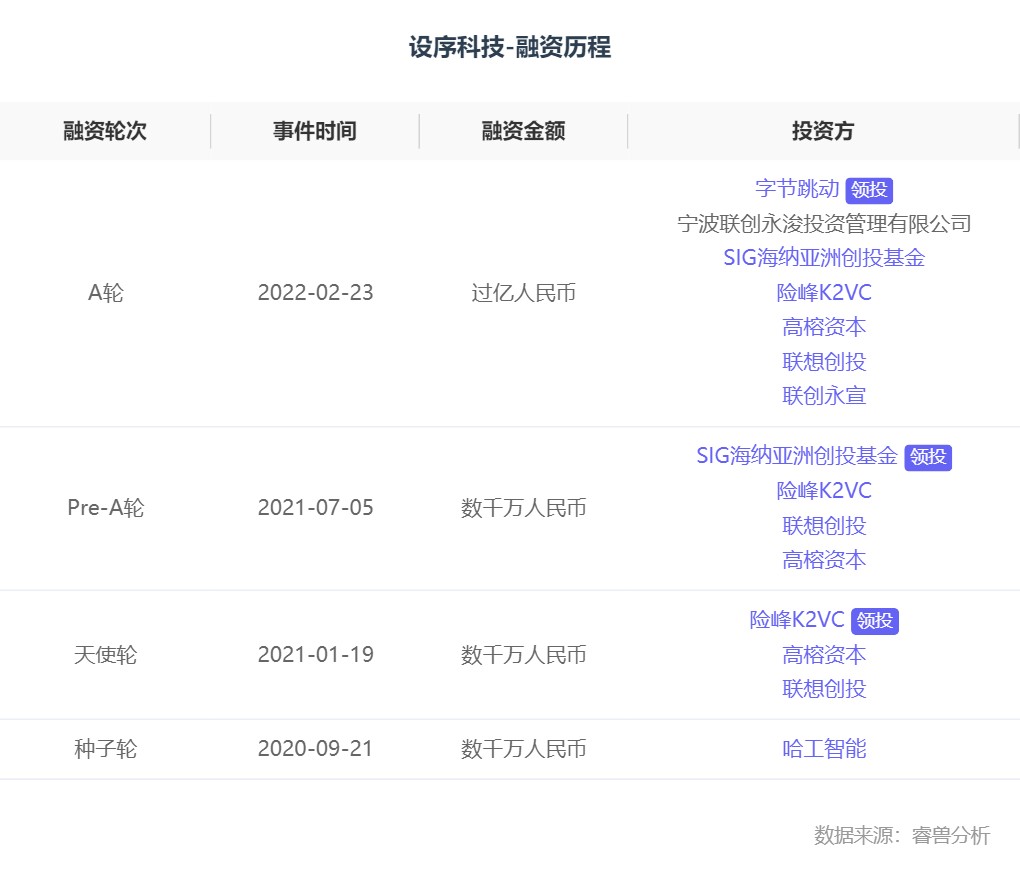Select the 宁波联创永浚投资管理有限公司 text
Image resolution: width=1020 pixels, height=889 pixels.
tap(824, 224)
